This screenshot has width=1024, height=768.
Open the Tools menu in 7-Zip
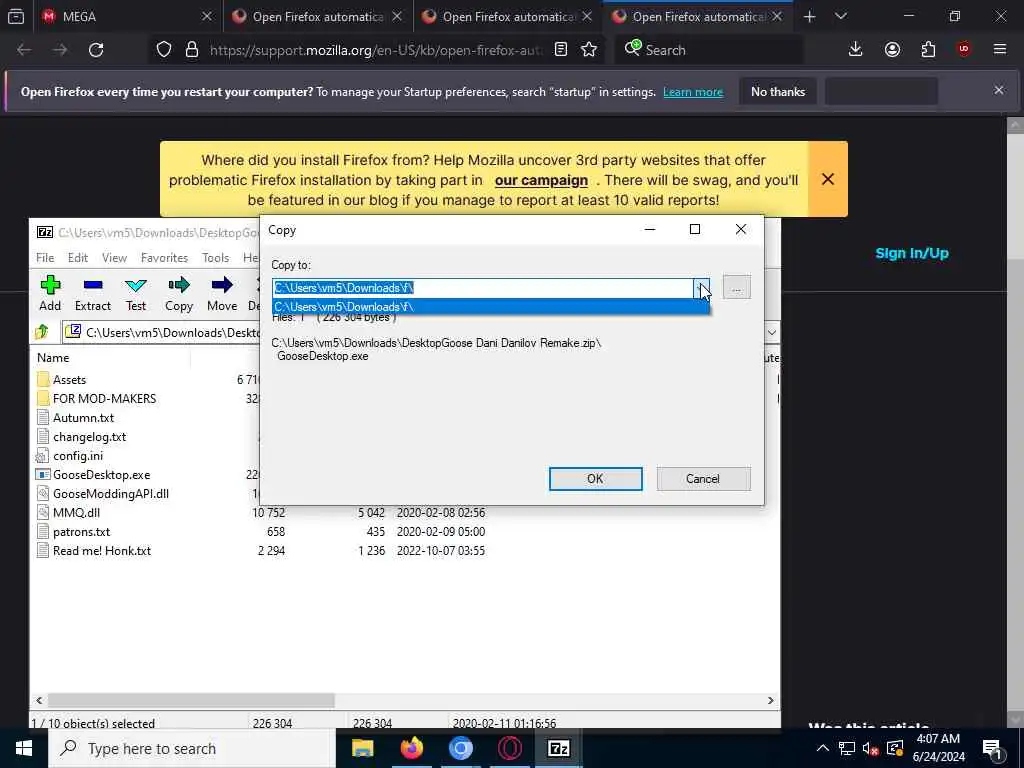tap(216, 258)
